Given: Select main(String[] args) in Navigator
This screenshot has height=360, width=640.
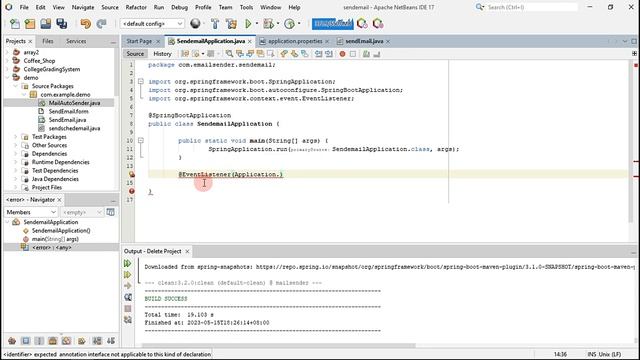Looking at the screenshot, I should pos(55,239).
